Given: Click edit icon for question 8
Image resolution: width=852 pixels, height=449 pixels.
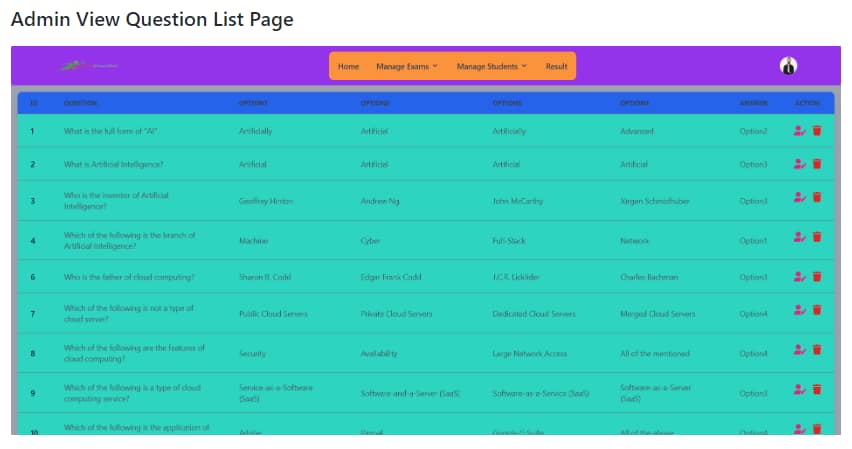Looking at the screenshot, I should pyautogui.click(x=799, y=350).
